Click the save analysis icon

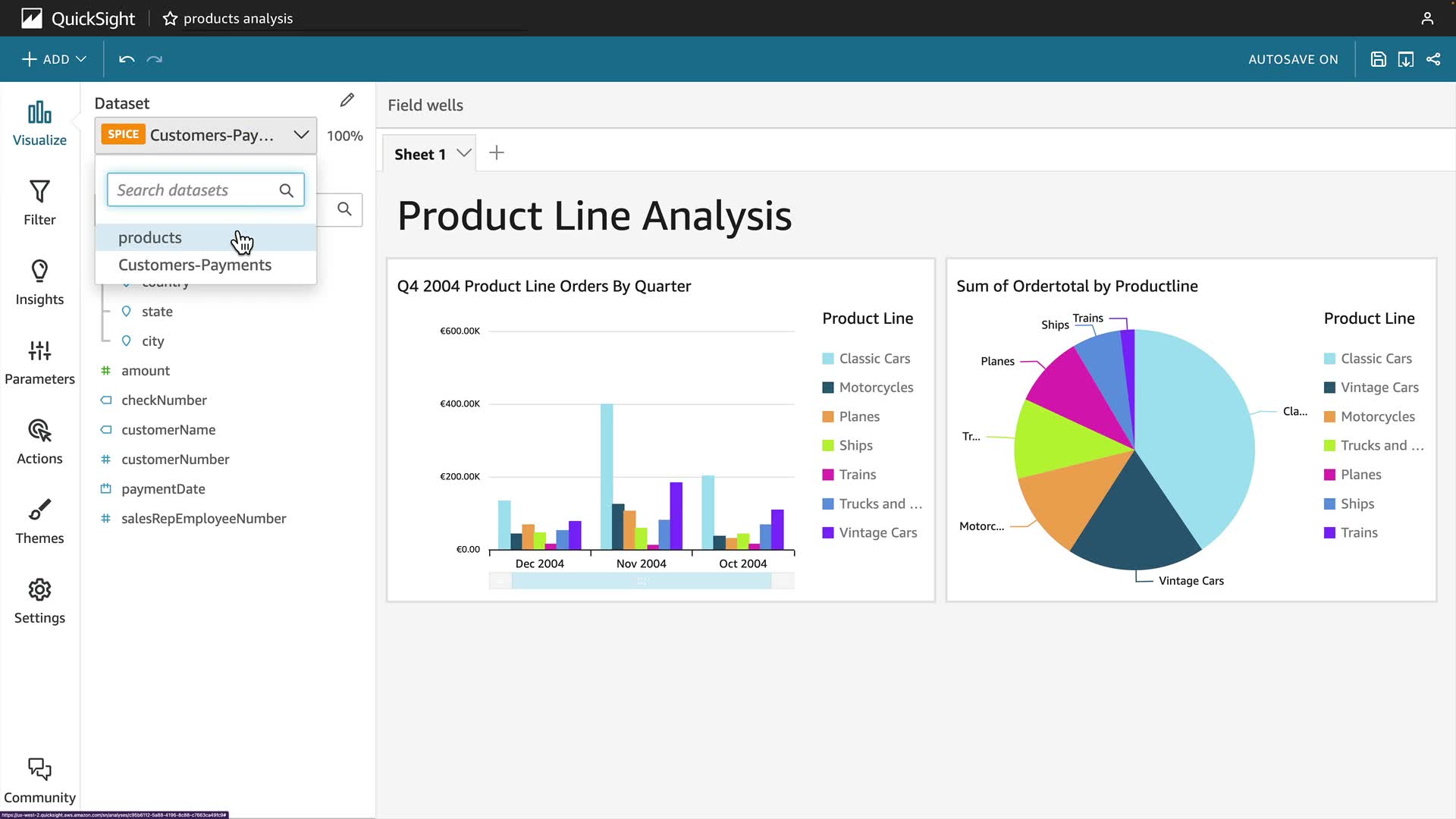(x=1378, y=59)
